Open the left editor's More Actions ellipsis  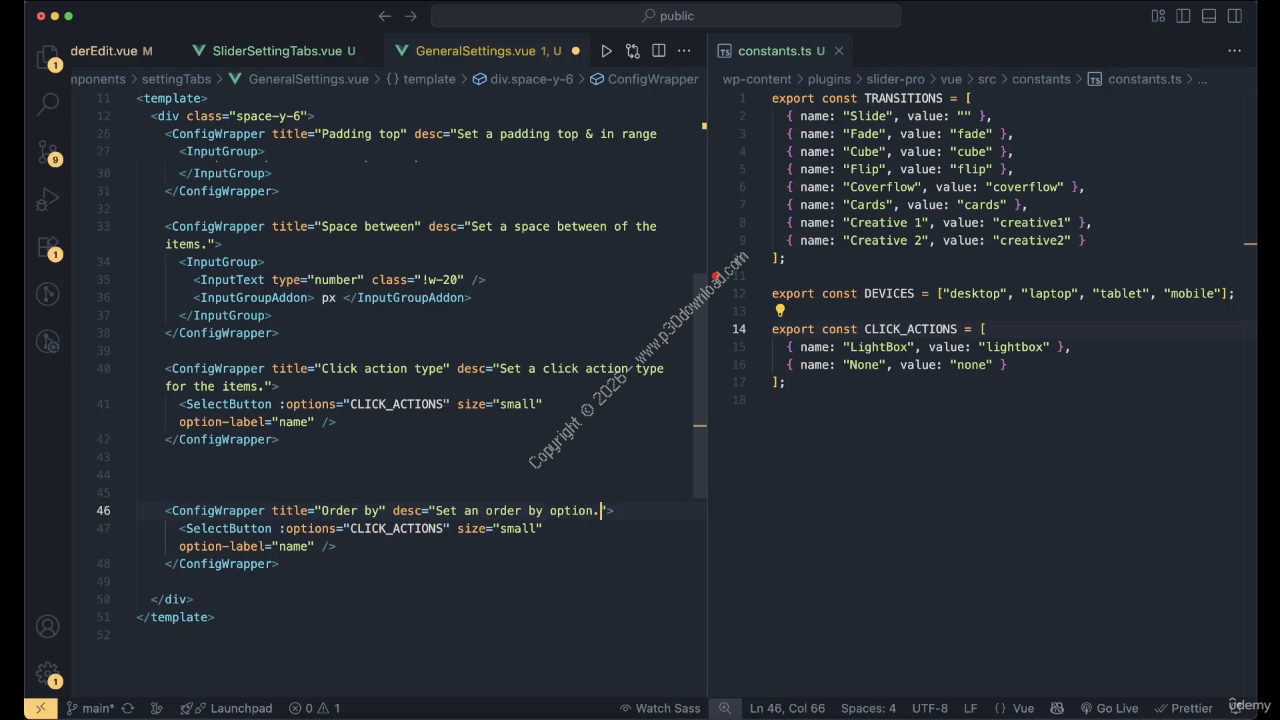(x=684, y=51)
